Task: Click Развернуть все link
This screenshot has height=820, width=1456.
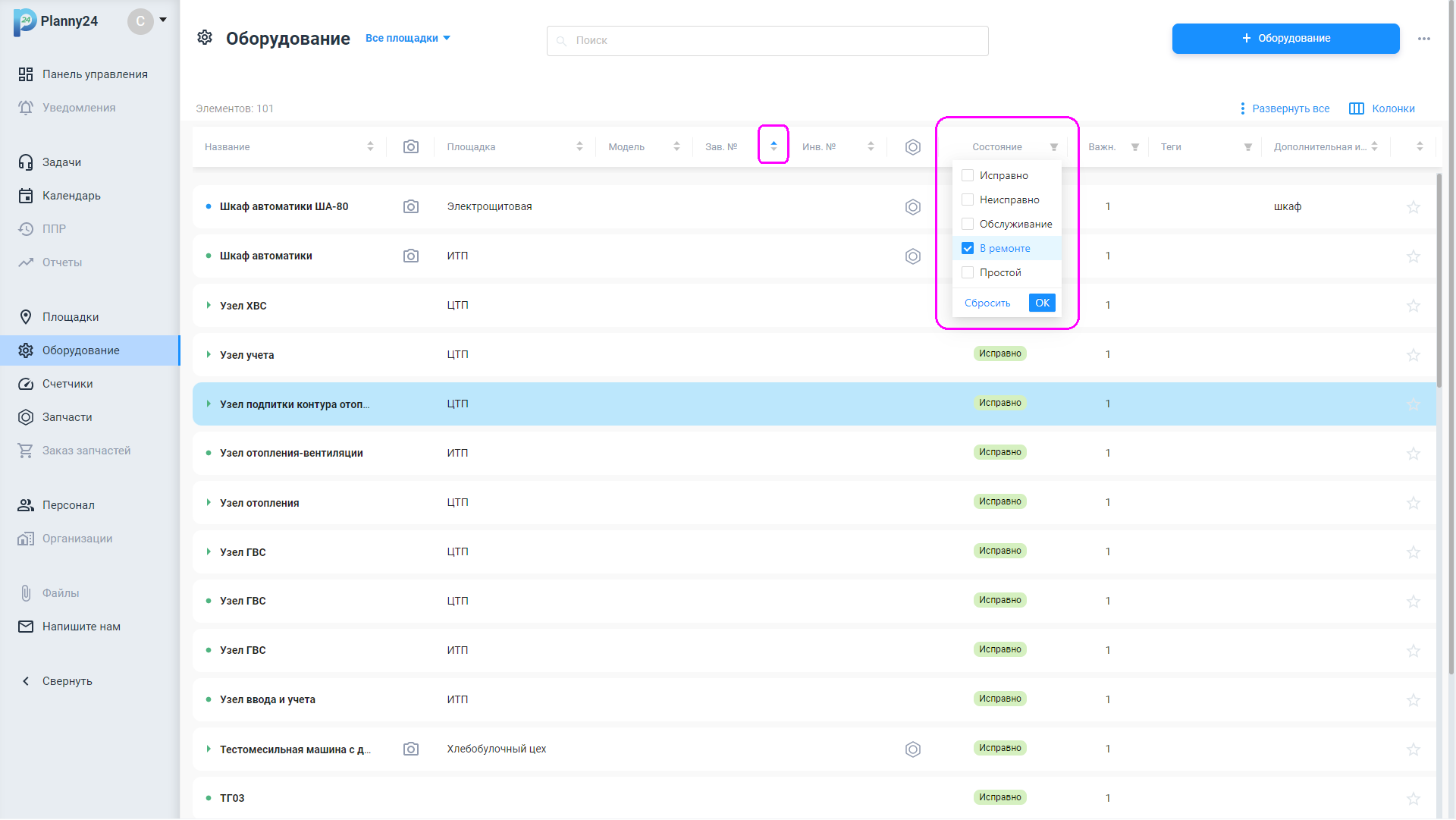Action: pos(1284,108)
